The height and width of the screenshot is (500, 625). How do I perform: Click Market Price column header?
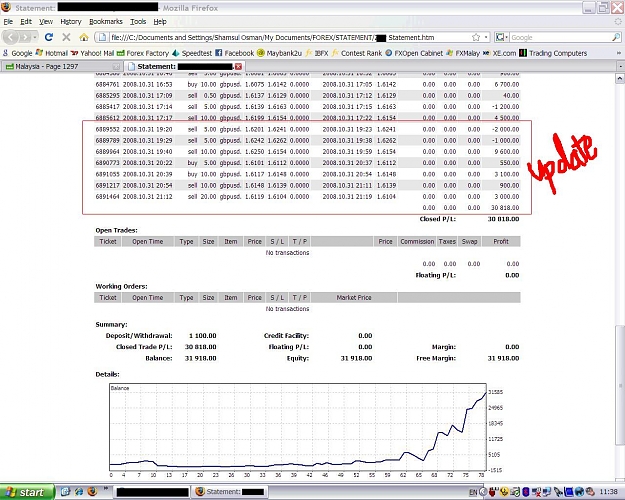354,297
